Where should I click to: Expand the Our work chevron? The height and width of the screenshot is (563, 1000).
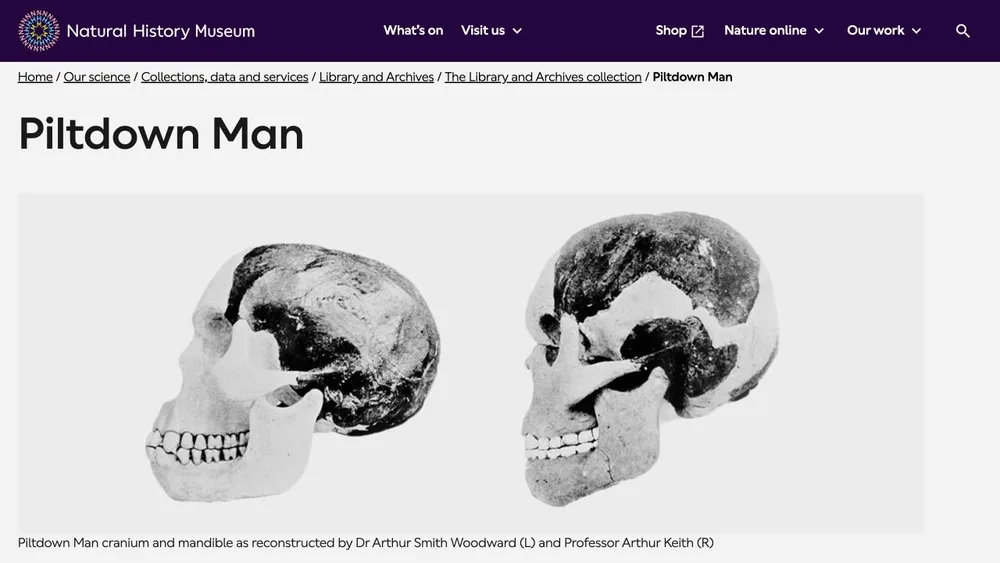(x=916, y=31)
